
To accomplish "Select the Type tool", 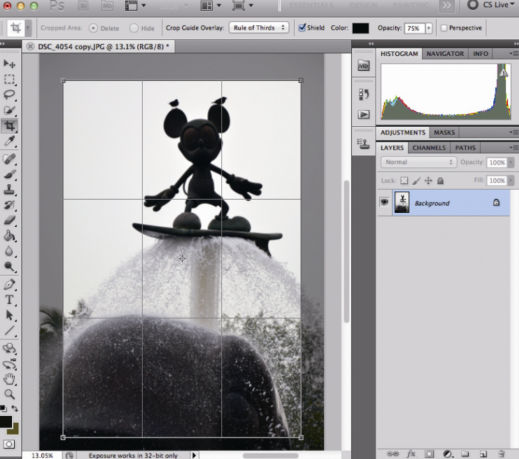I will (9, 300).
